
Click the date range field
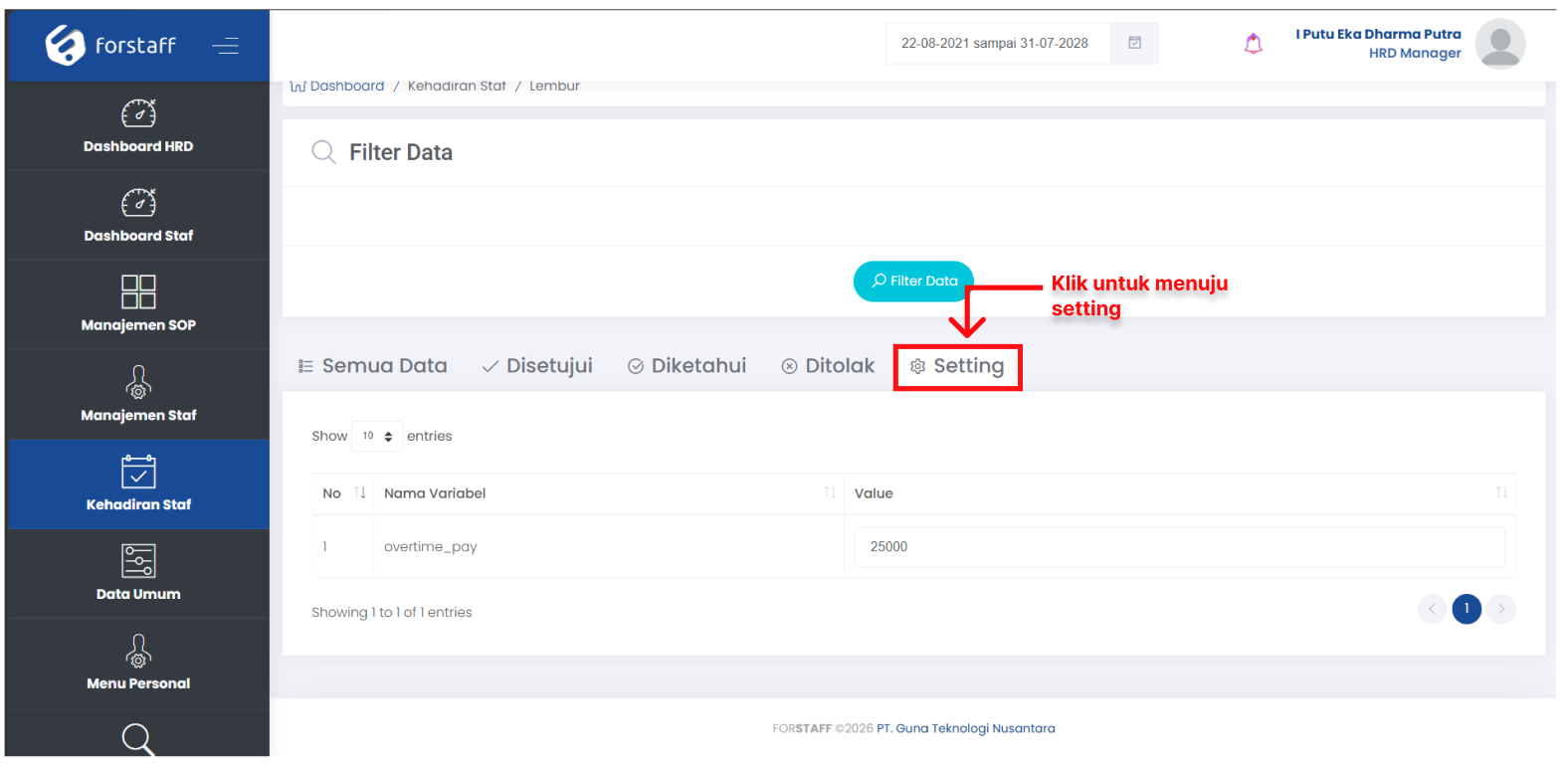[x=998, y=43]
